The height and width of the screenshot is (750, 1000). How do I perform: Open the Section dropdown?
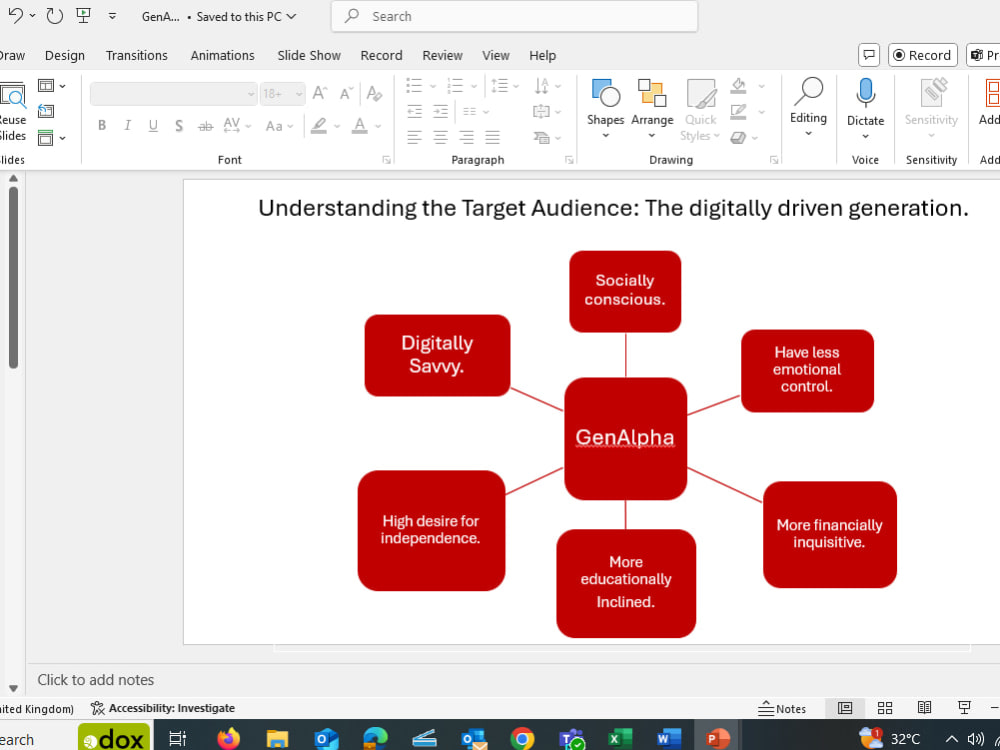click(x=52, y=137)
